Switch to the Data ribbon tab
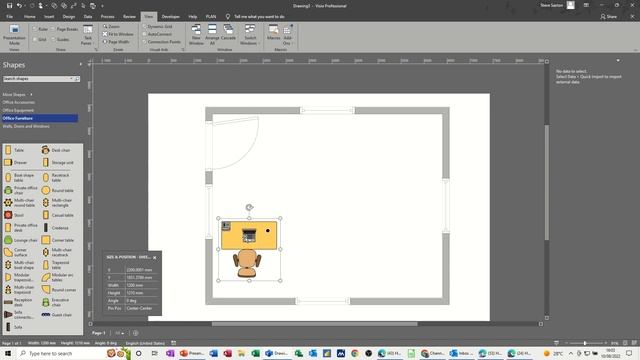 (x=88, y=17)
